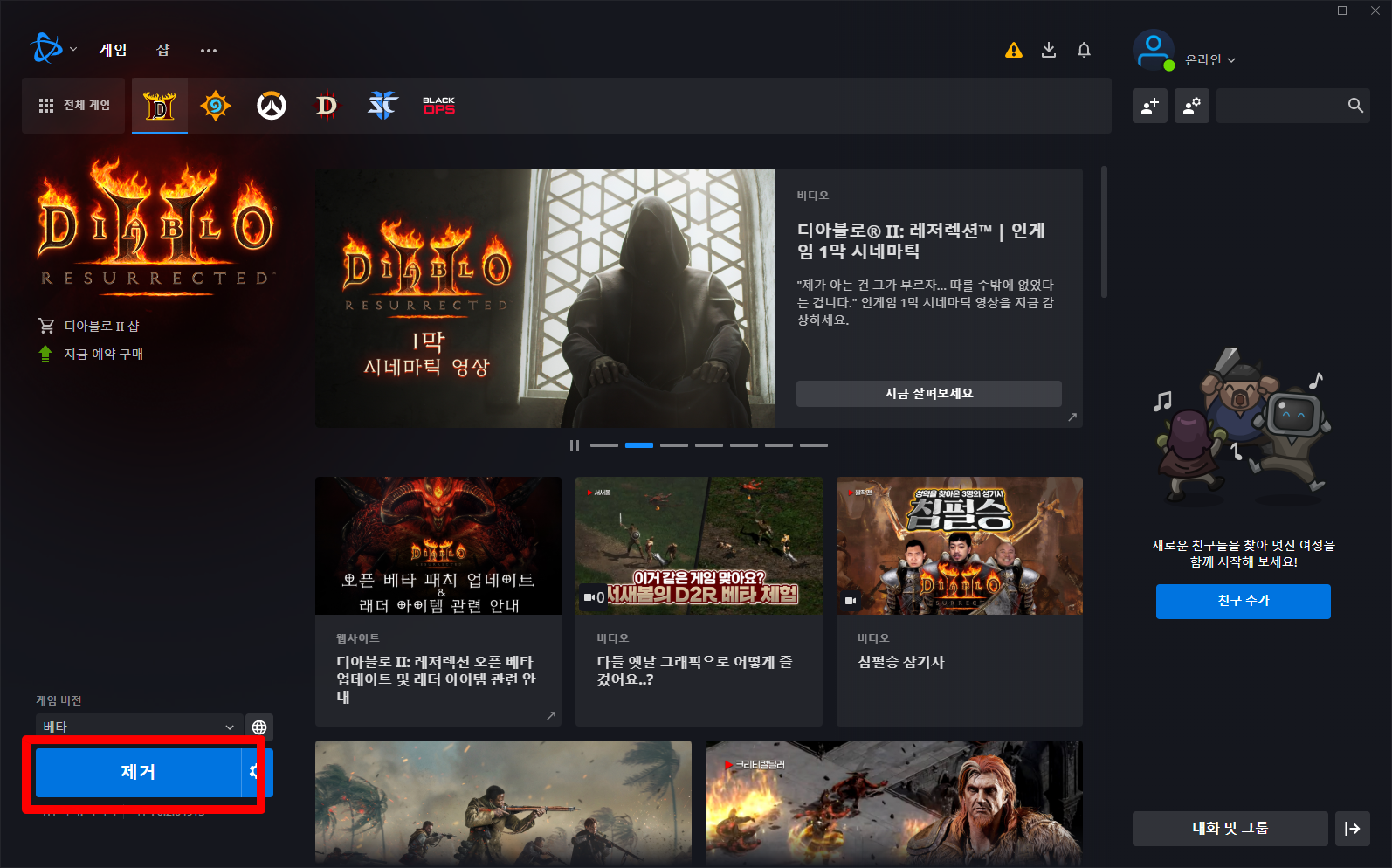Open the downloads icon
This screenshot has height=868, width=1392.
1049,50
